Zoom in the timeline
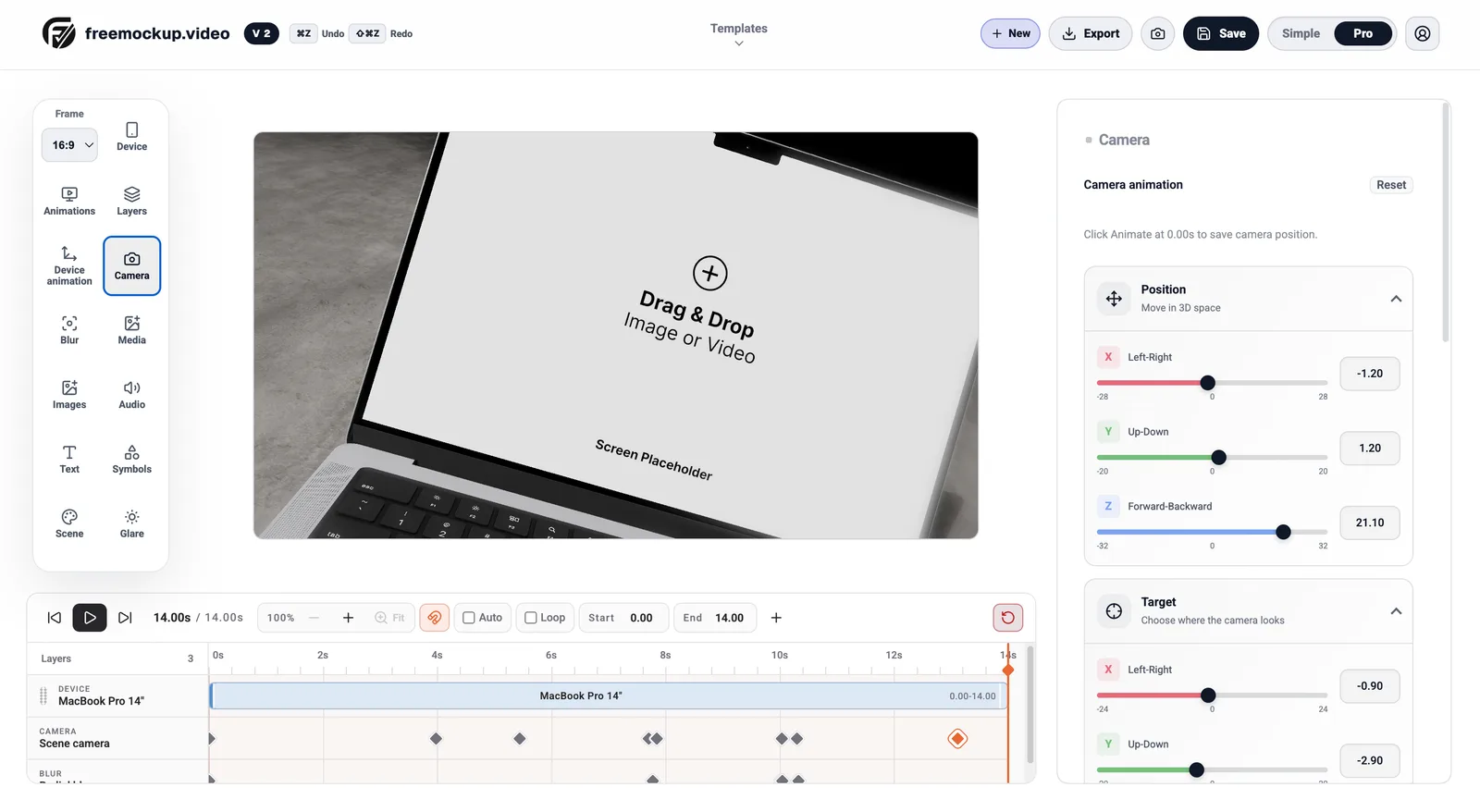Screen dimensions: 1480x812 (x=348, y=618)
